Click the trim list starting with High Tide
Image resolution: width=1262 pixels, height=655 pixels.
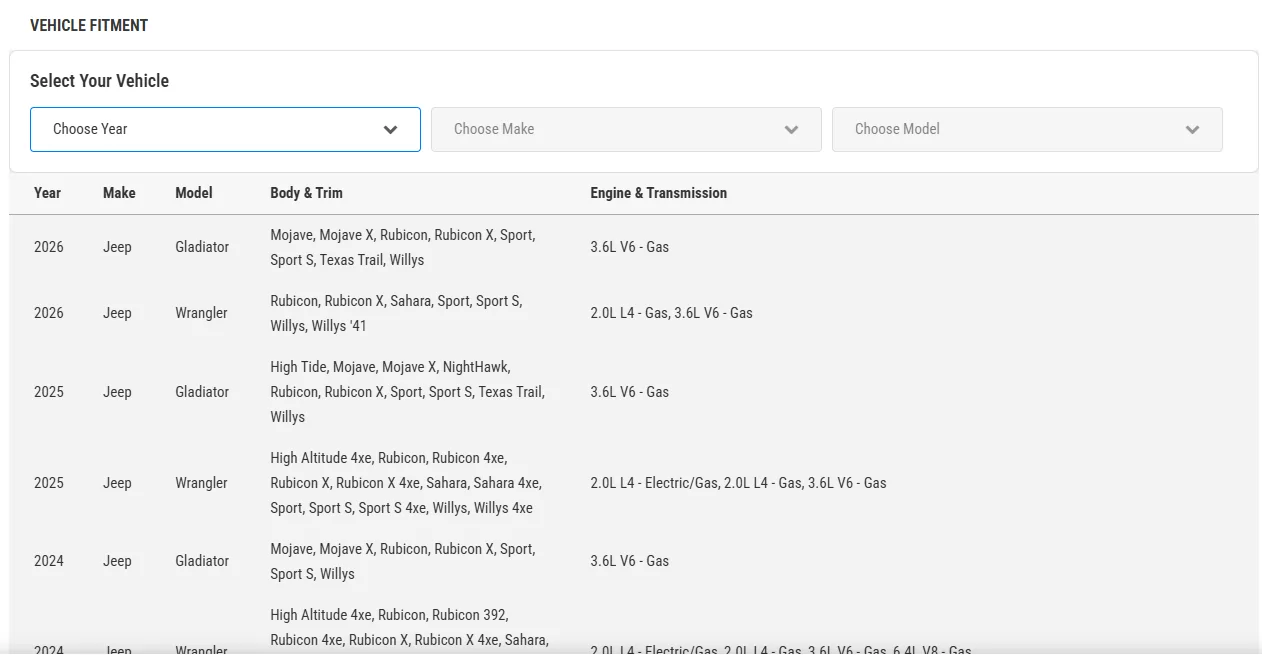coord(408,392)
